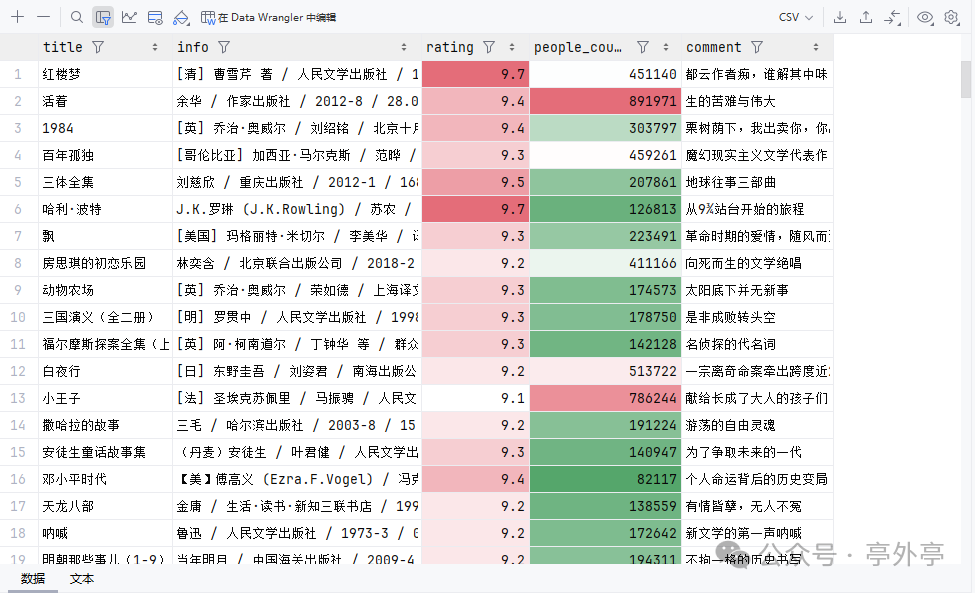975x593 pixels.
Task: Click the red people count cell 891971
Action: [x=605, y=101]
